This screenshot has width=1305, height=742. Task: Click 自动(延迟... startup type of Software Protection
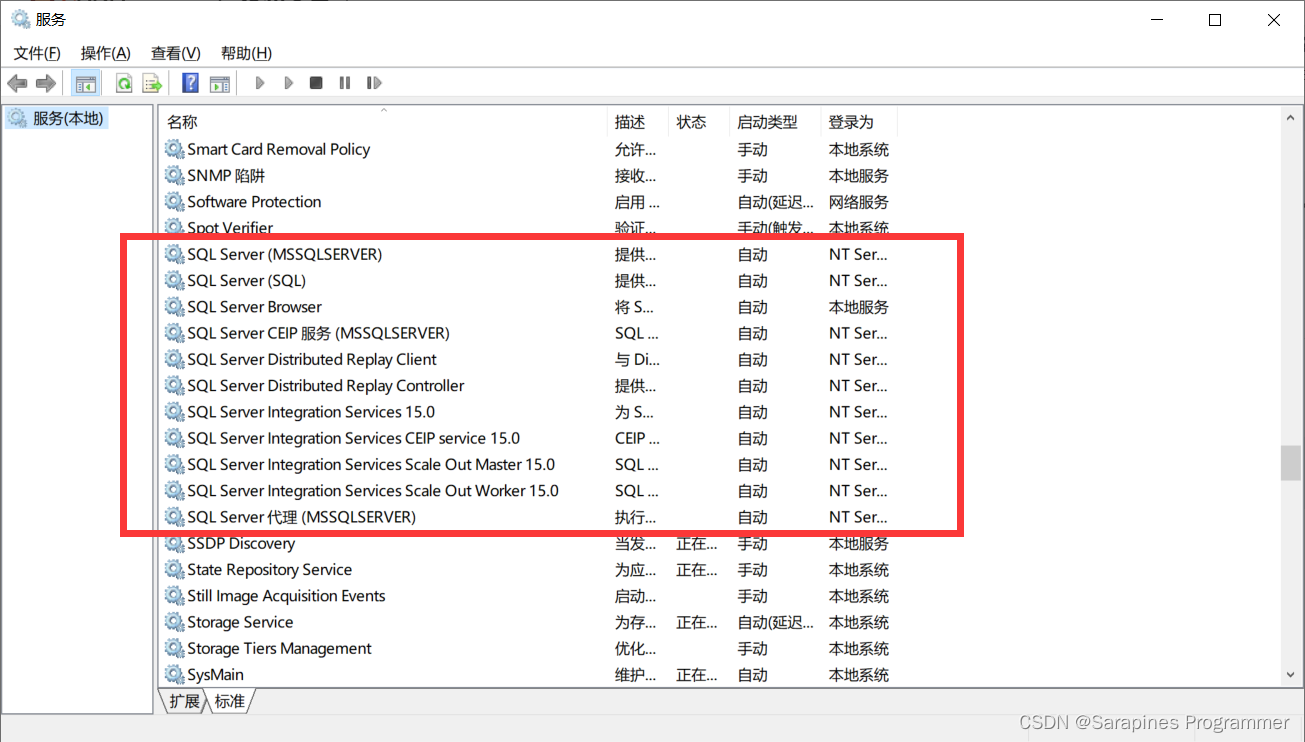[x=776, y=202]
